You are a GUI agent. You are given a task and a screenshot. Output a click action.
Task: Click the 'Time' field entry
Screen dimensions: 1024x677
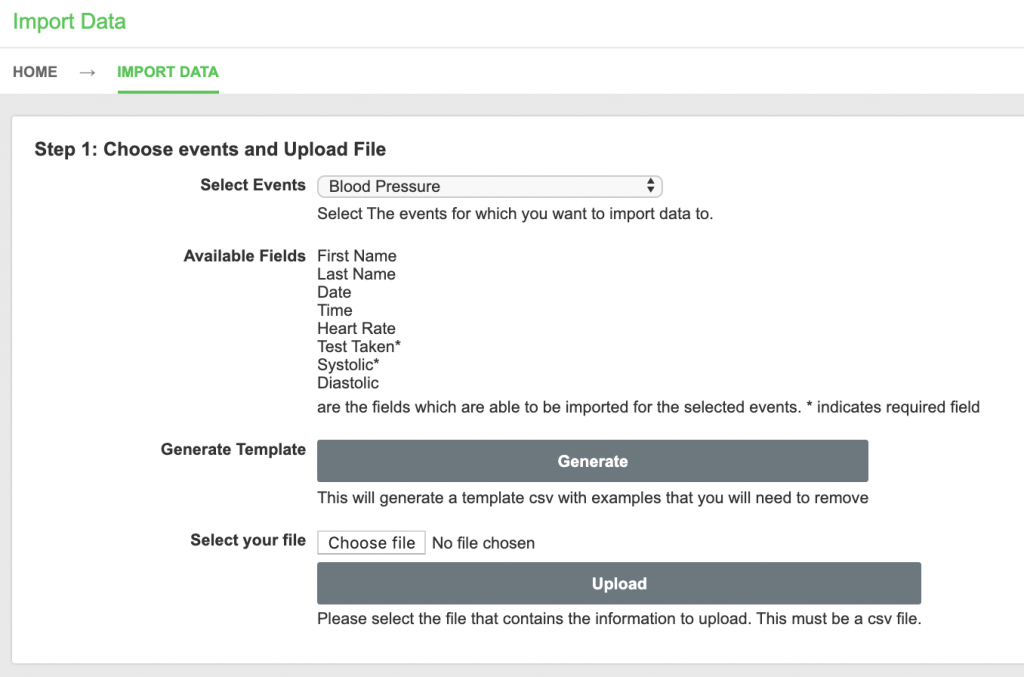pyautogui.click(x=335, y=311)
